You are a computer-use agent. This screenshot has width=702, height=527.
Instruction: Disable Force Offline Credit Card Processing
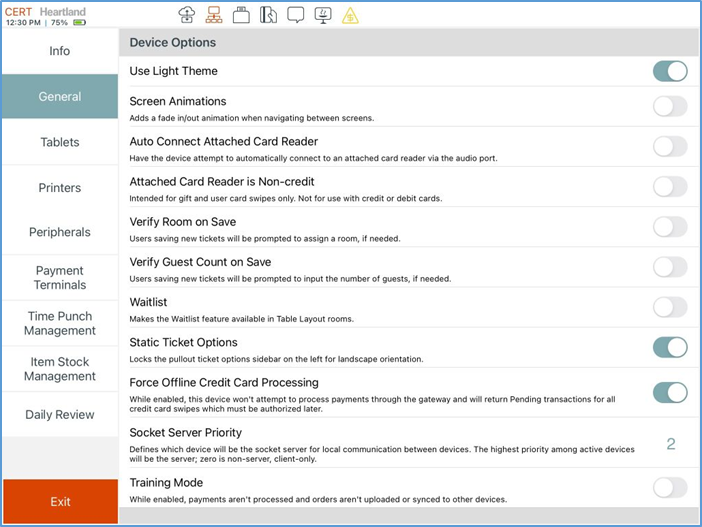tap(669, 392)
